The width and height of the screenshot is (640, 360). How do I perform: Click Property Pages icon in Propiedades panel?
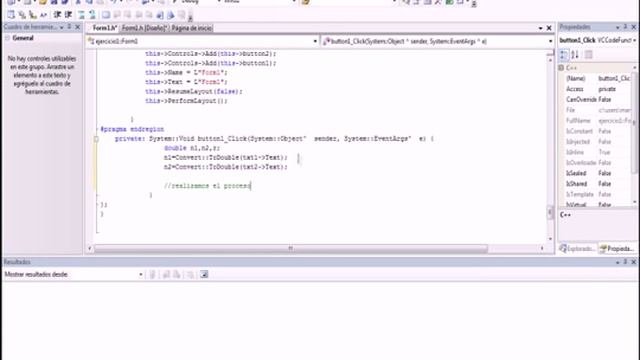coord(588,55)
